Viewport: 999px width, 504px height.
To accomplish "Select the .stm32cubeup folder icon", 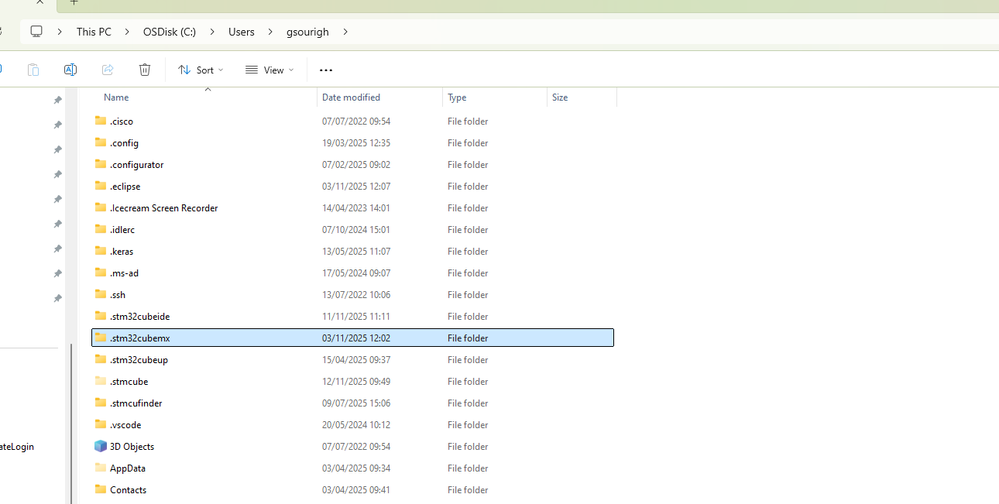I will (100, 359).
